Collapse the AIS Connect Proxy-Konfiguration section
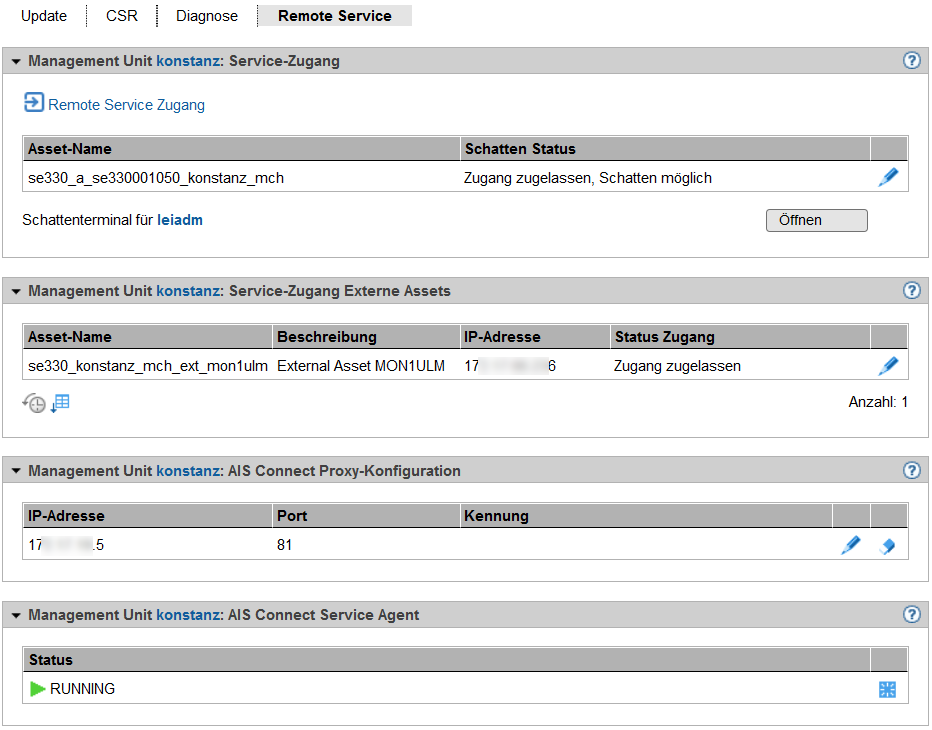Viewport: 932px width, 730px height. pos(16,471)
